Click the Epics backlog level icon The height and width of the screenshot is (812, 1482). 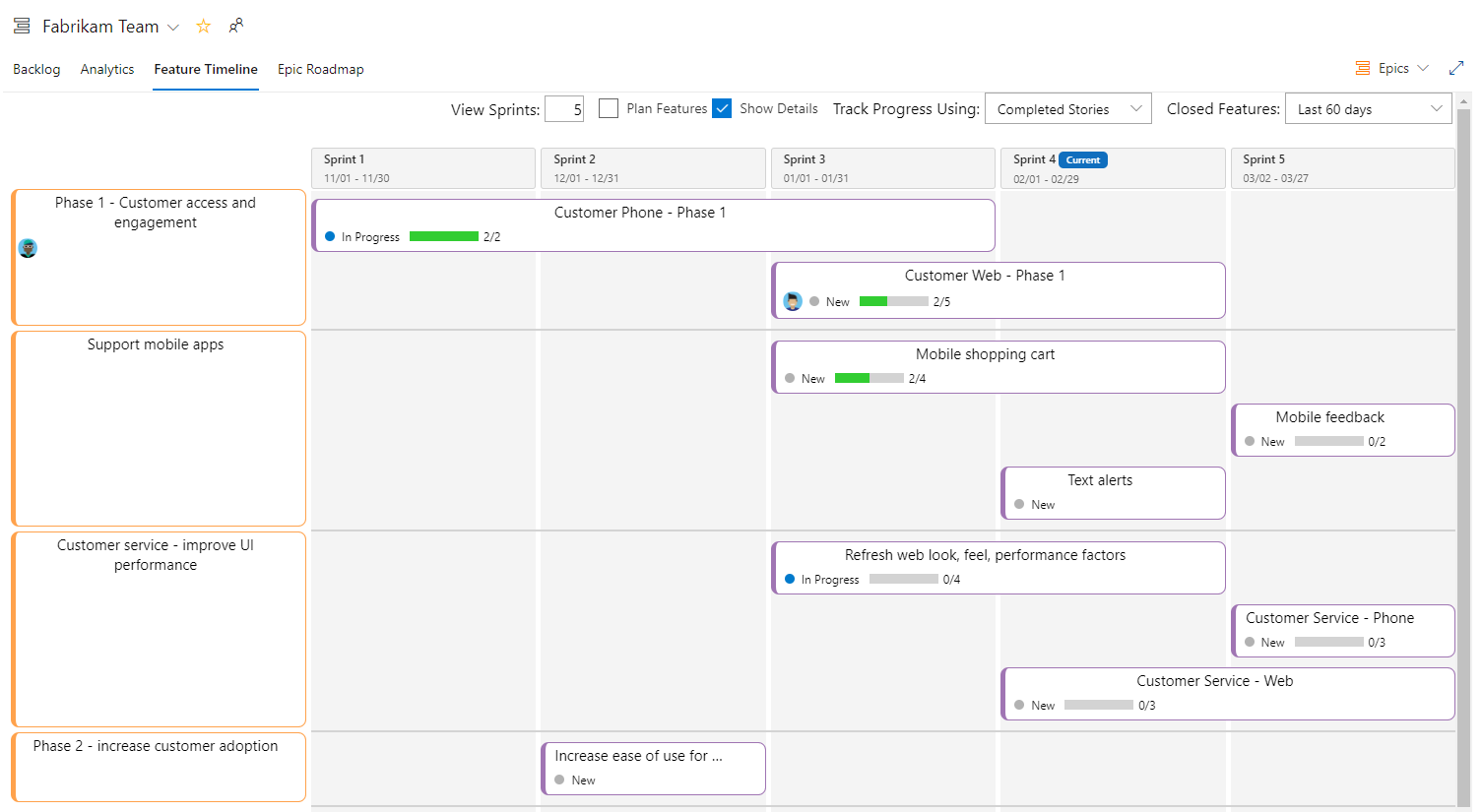(x=1363, y=68)
